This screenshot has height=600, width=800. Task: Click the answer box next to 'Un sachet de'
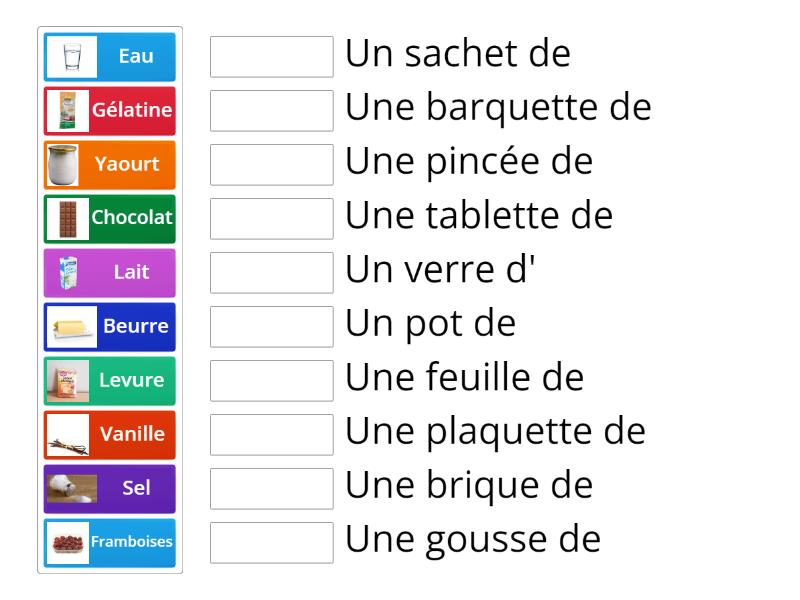pos(271,57)
